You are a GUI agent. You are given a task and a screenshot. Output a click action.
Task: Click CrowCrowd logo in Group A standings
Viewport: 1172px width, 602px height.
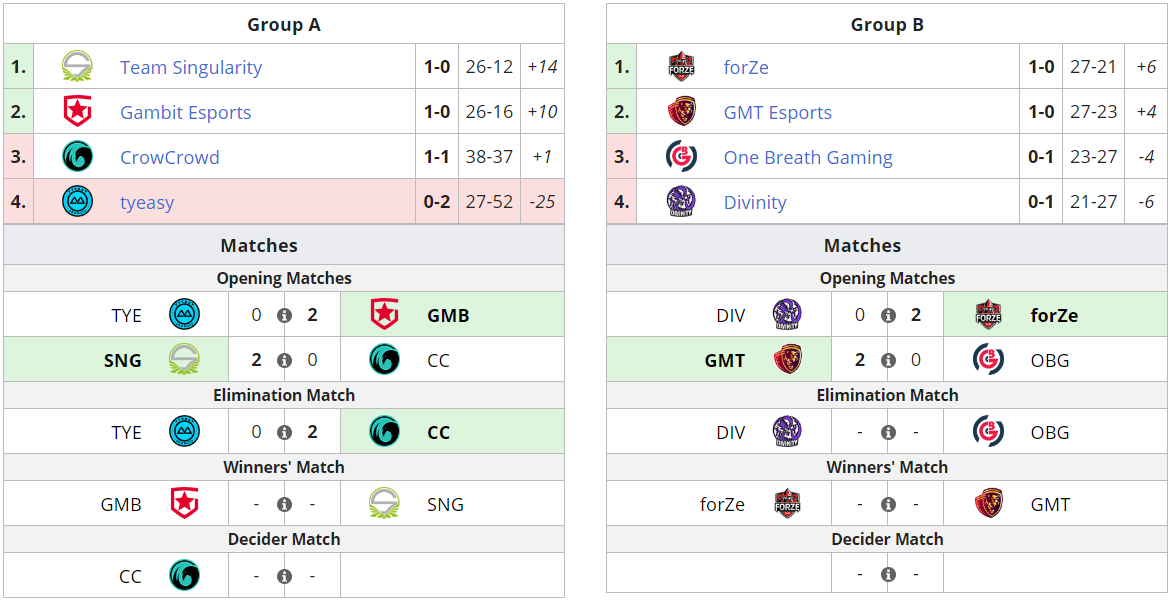point(77,157)
